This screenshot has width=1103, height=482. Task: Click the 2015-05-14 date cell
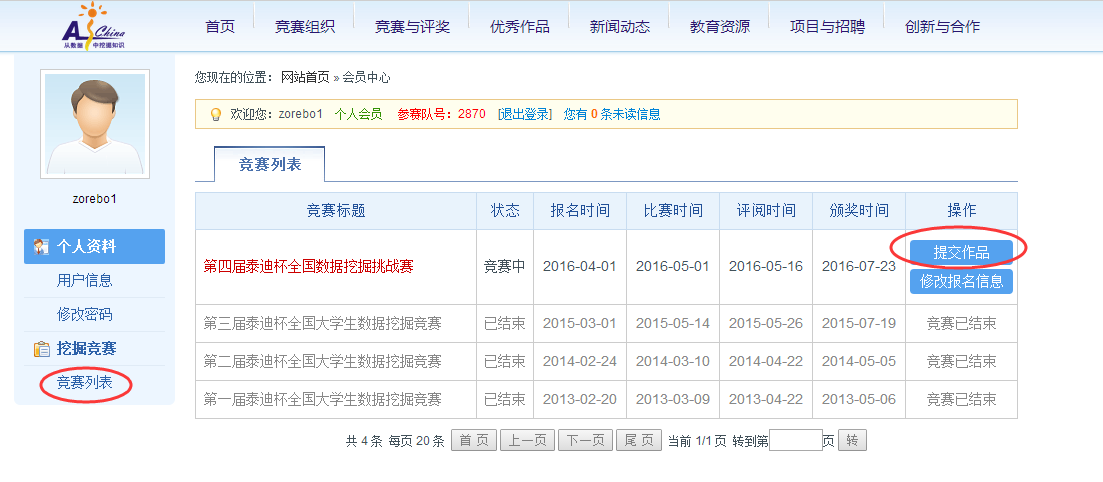coord(673,324)
